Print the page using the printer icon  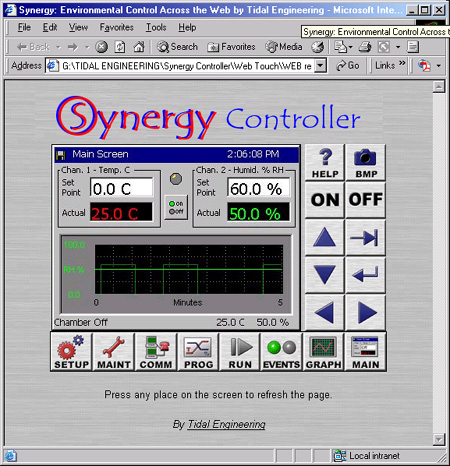tap(365, 47)
